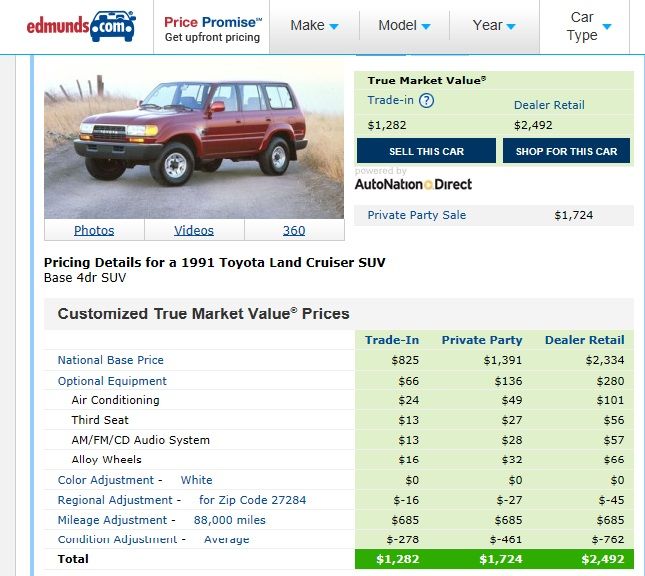Open the Optional Equipment link

[112, 381]
